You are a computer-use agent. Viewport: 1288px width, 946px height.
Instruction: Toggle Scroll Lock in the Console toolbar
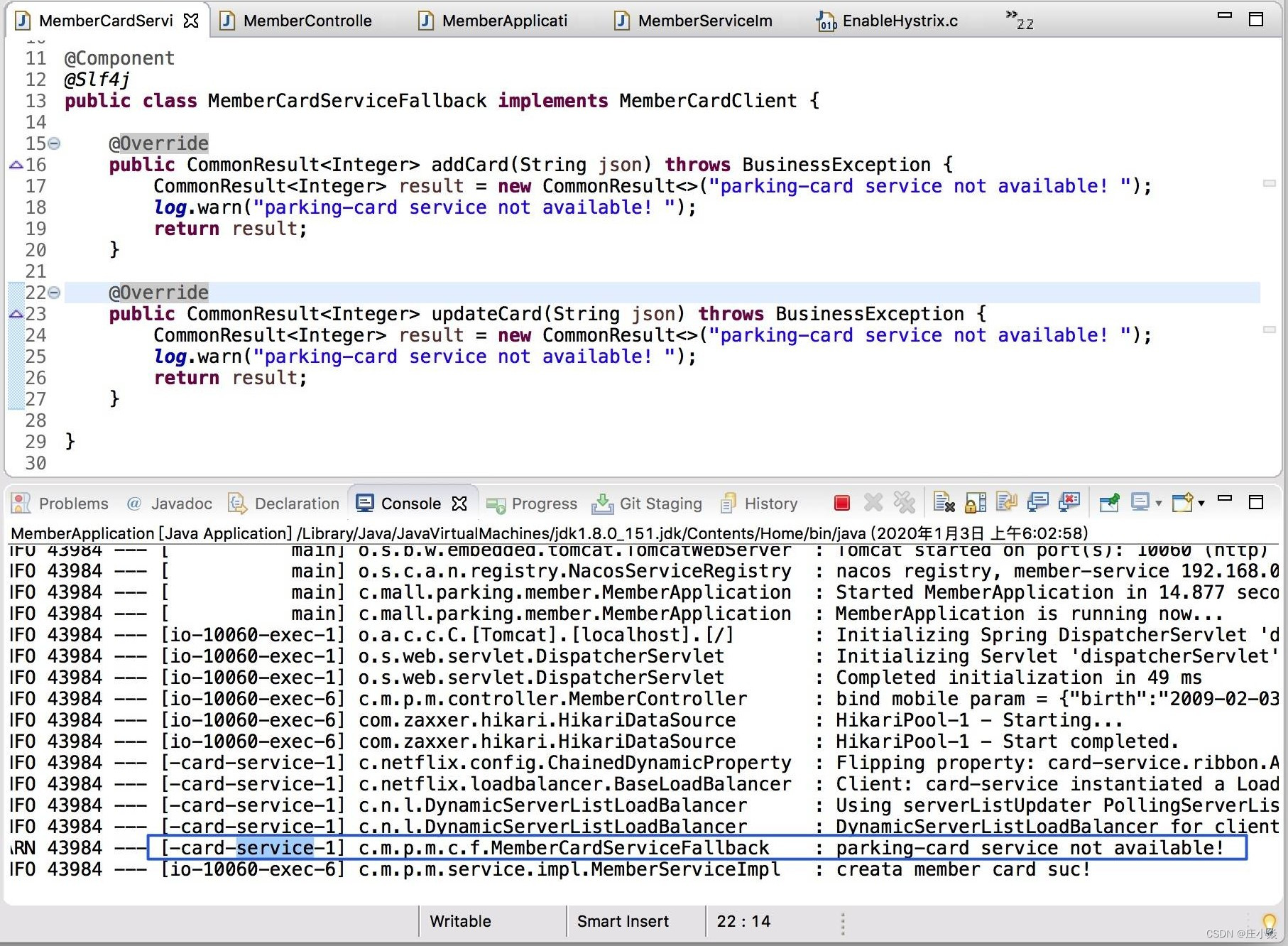[976, 503]
